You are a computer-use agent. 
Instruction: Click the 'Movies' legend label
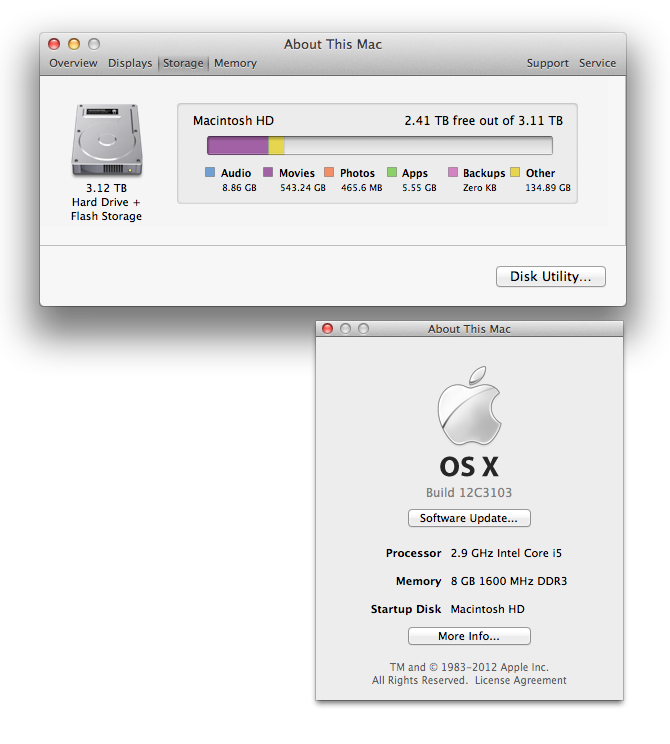click(x=297, y=173)
